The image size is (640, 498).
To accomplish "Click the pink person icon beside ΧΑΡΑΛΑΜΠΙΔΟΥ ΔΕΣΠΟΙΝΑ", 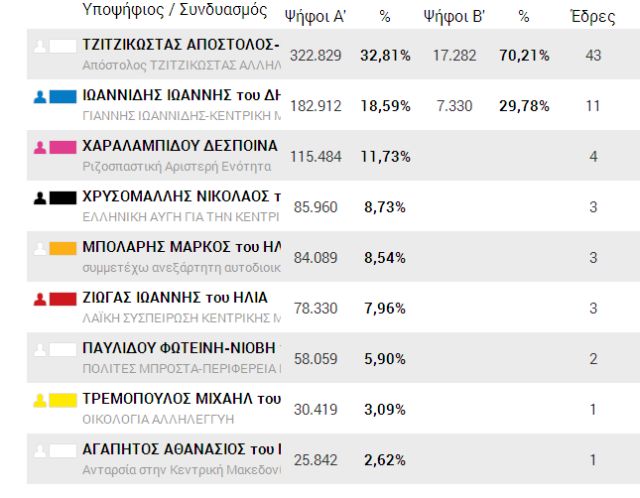I will pos(41,147).
